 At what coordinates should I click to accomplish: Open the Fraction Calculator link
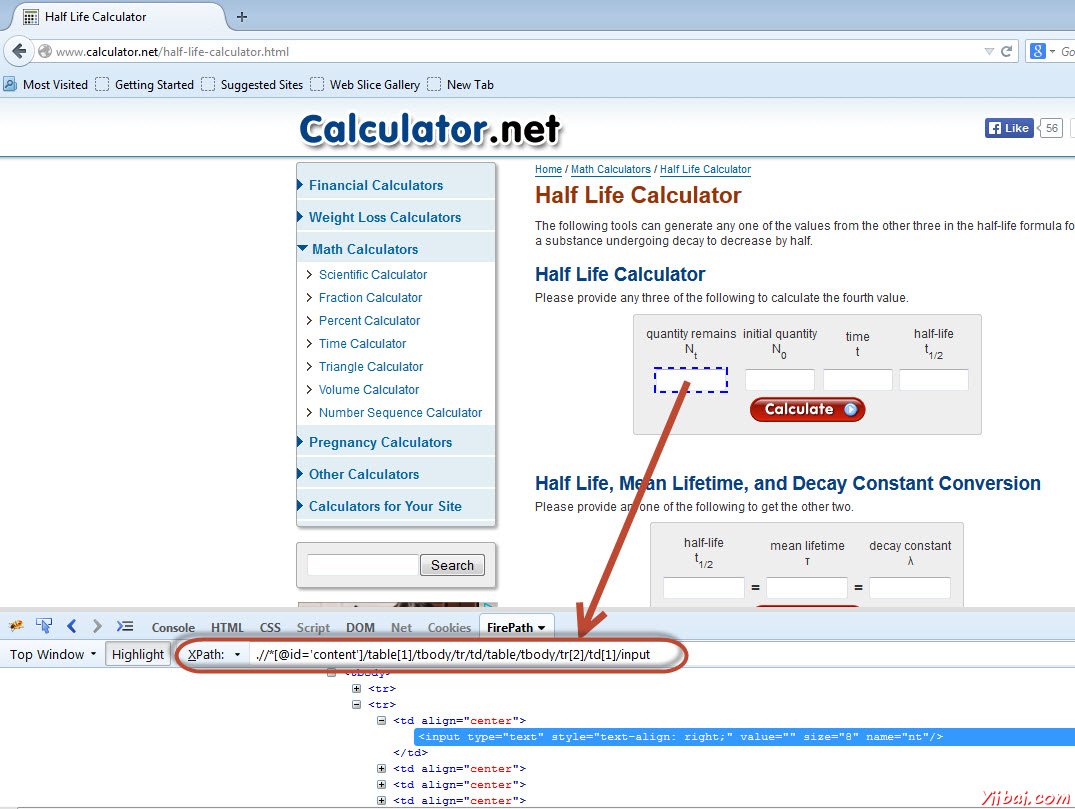pyautogui.click(x=370, y=297)
